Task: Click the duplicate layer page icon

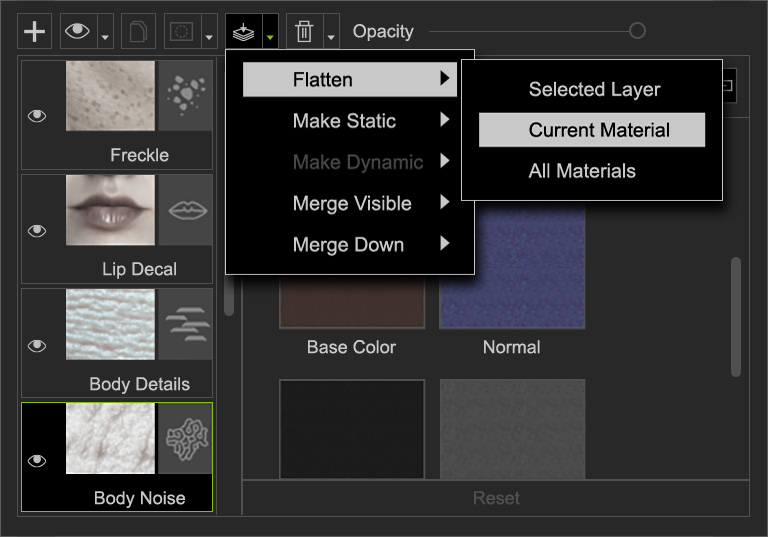Action: point(139,32)
